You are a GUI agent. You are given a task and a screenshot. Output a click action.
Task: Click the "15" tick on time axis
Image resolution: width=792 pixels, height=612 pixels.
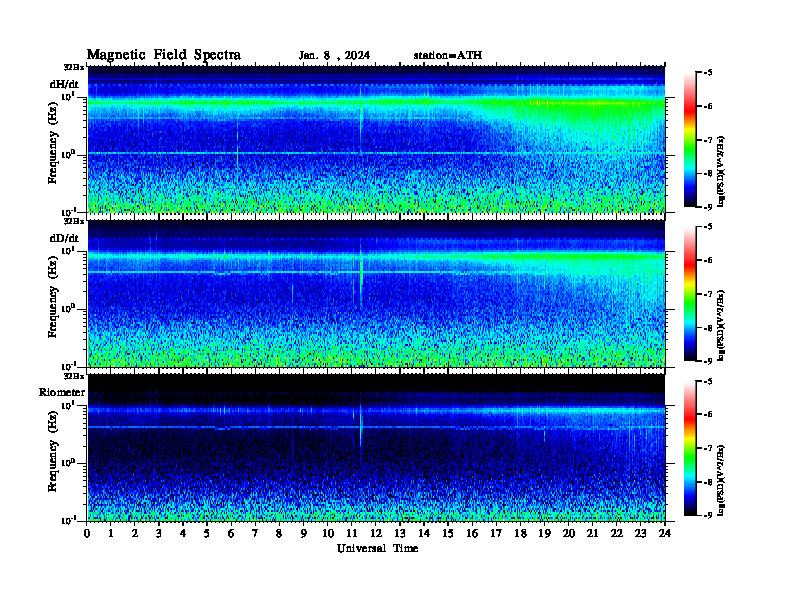click(x=448, y=533)
